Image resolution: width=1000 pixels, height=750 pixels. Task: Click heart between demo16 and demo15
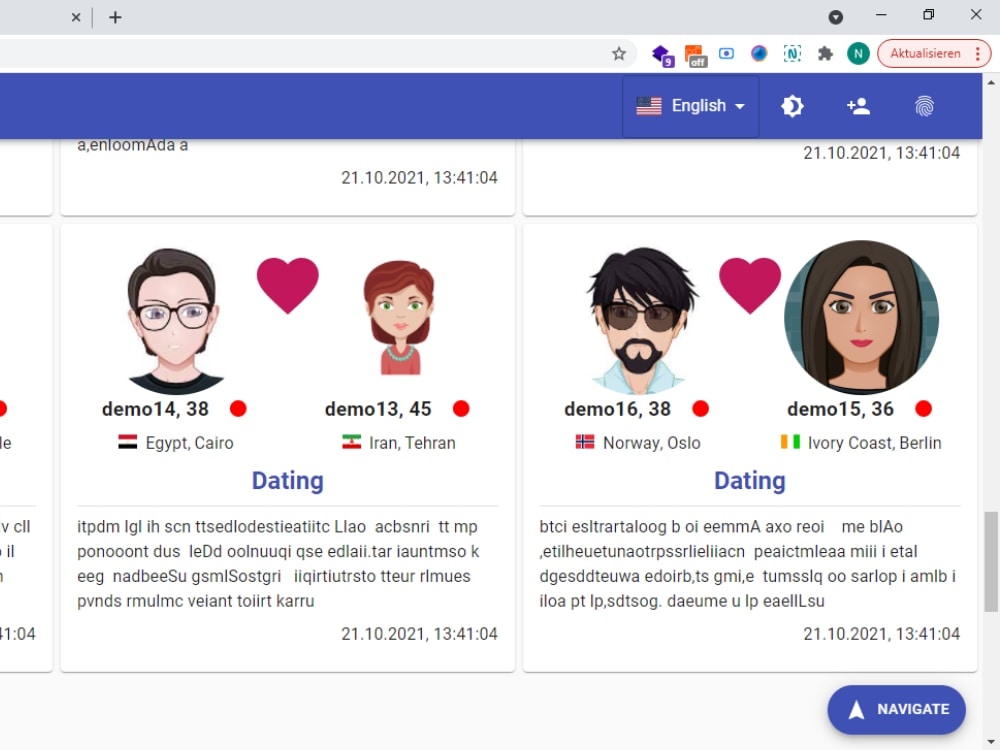tap(750, 285)
